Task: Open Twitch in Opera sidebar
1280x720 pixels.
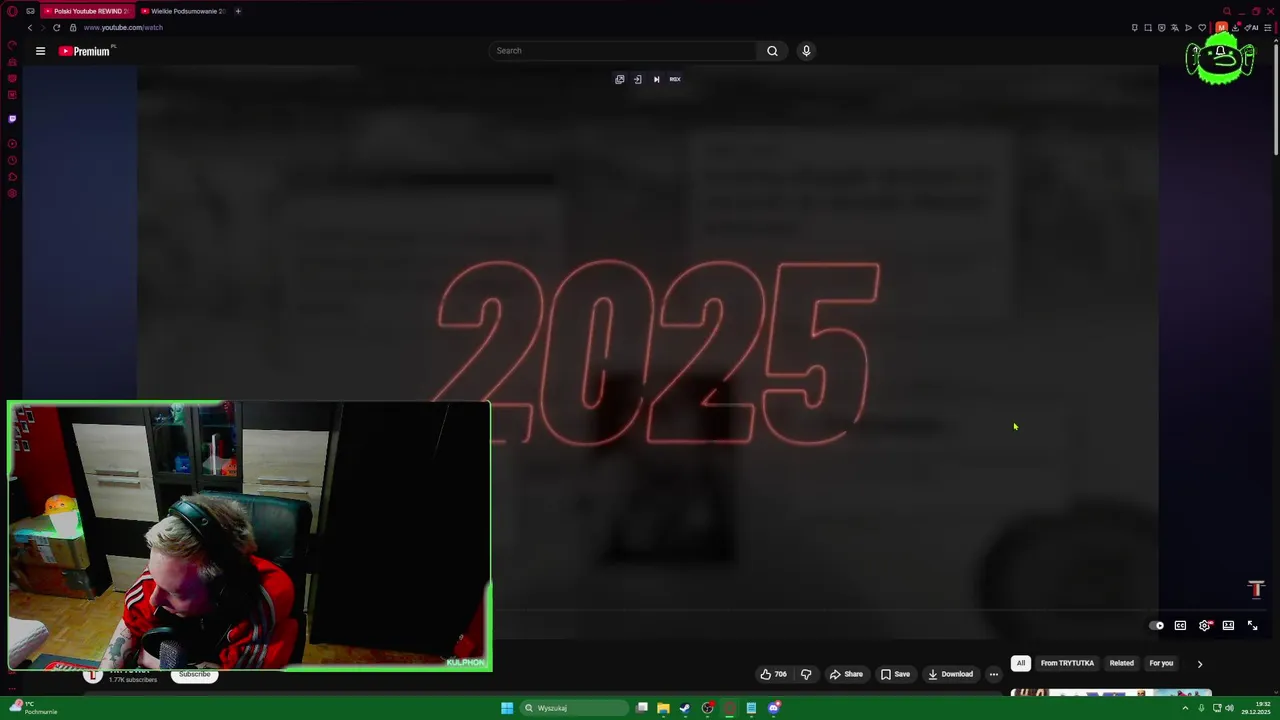Action: (x=12, y=118)
